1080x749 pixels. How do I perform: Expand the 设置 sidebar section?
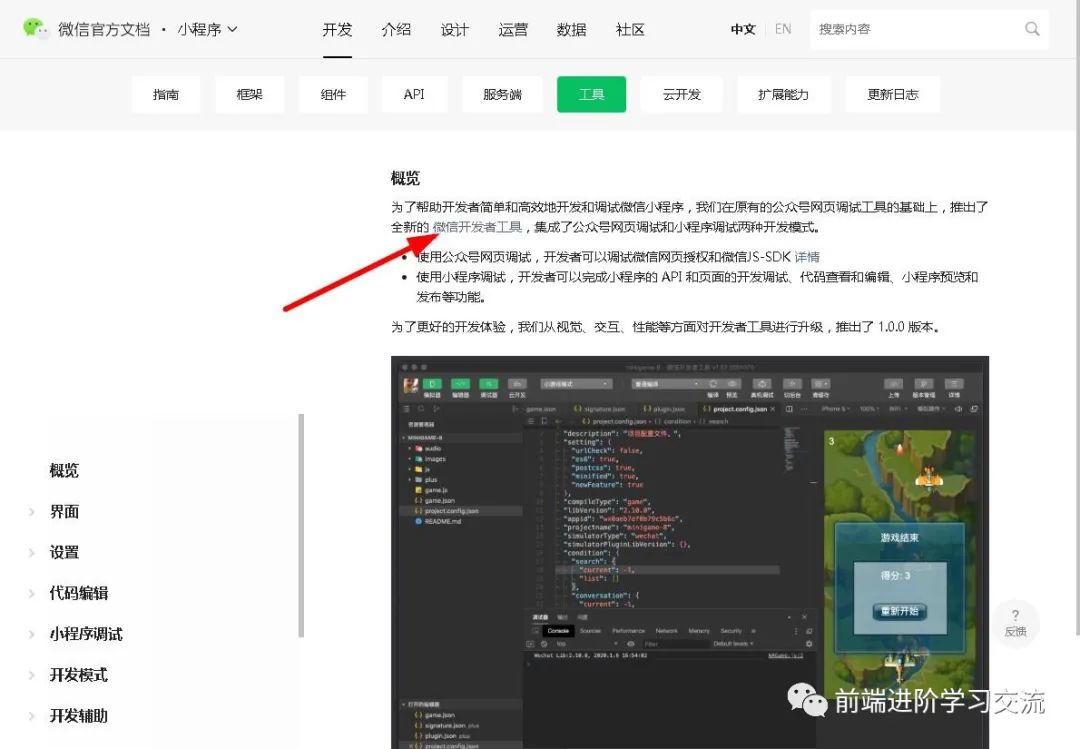64,553
